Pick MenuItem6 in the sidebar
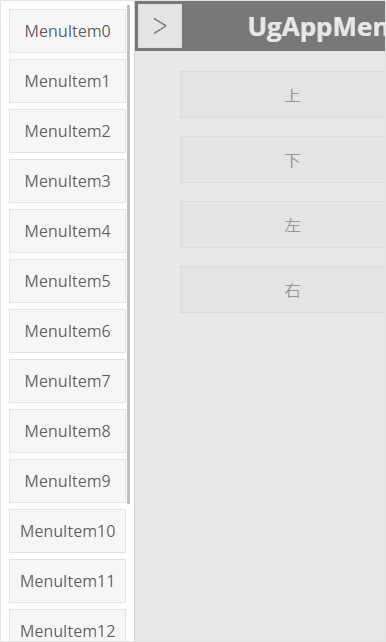This screenshot has height=642, width=386. pos(68,331)
